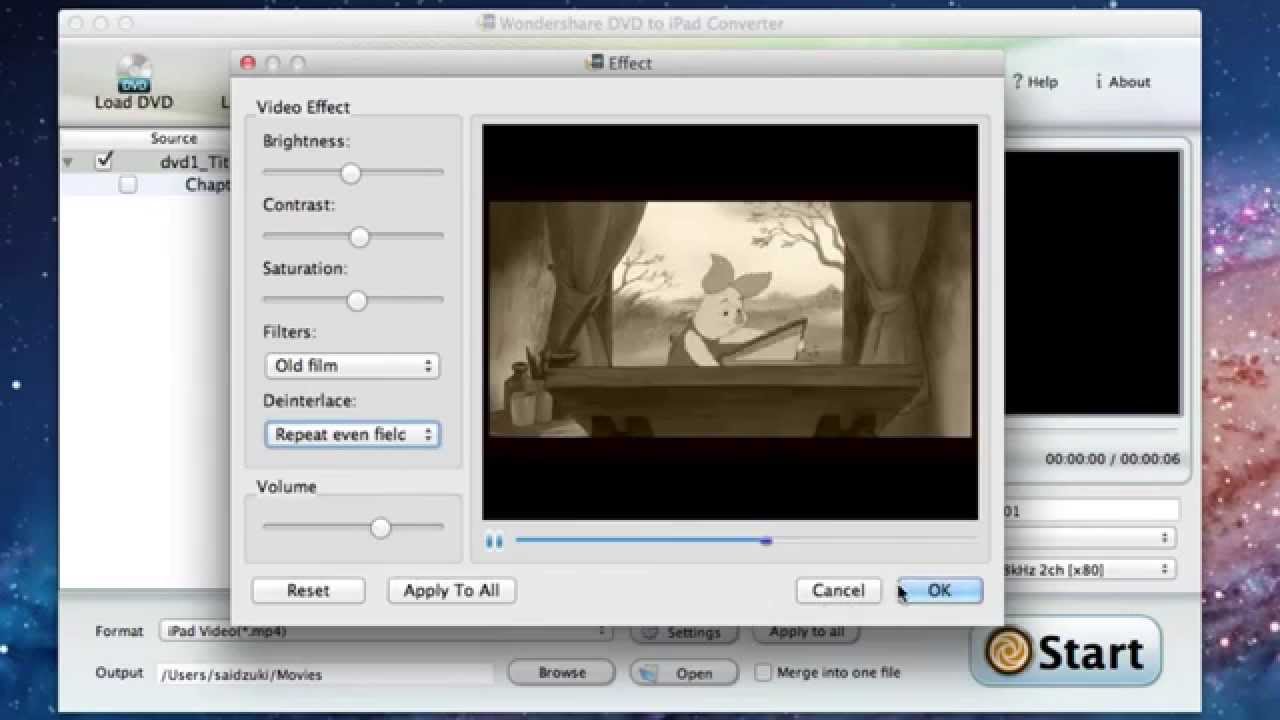The height and width of the screenshot is (720, 1280).
Task: Click the Volume slider handle
Action: [x=380, y=528]
